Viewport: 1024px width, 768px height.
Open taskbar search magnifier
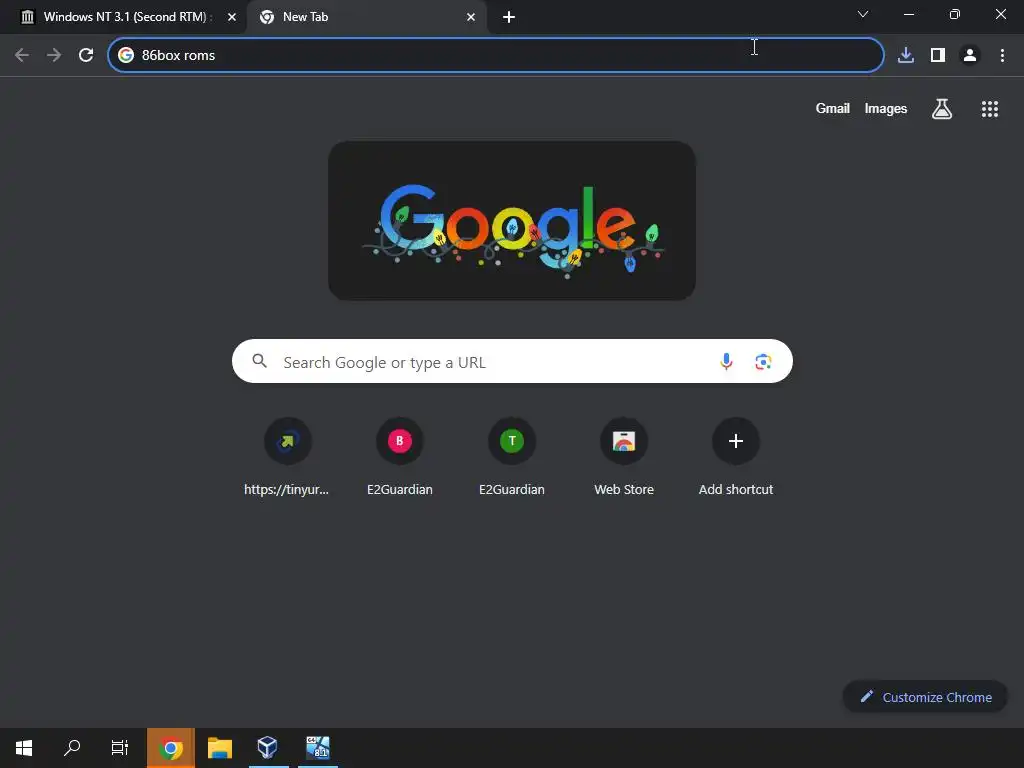click(72, 748)
